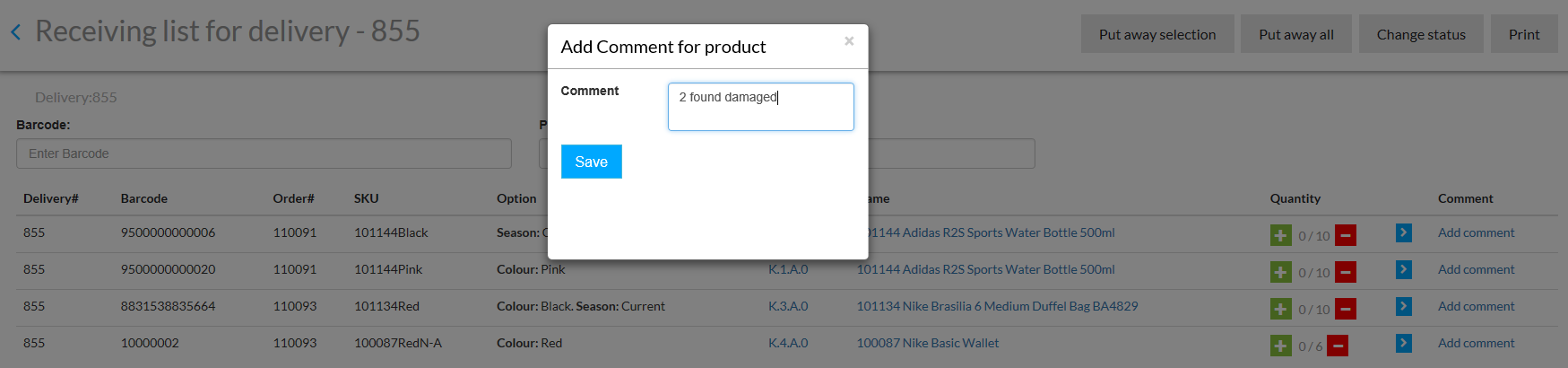Click in the Comment text area

(760, 107)
